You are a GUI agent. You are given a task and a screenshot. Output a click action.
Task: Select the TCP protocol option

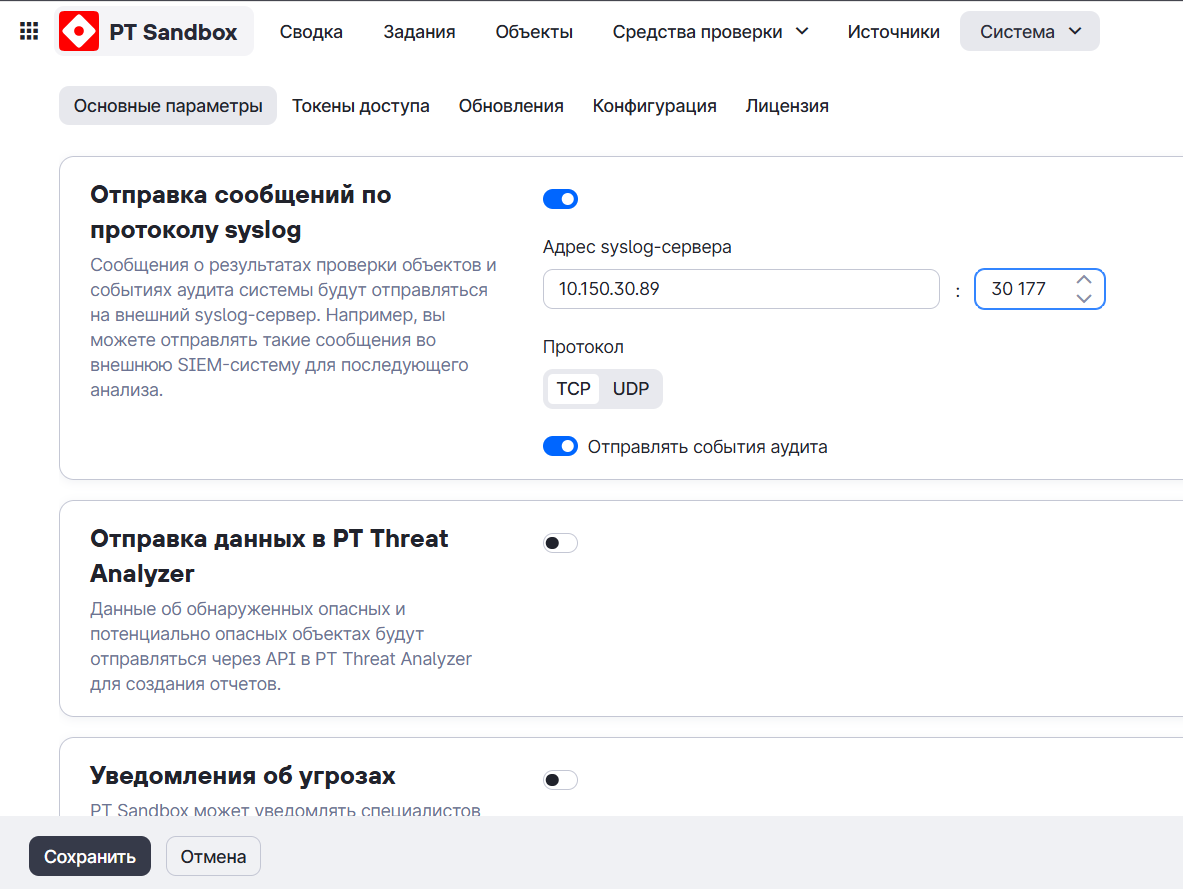pos(574,389)
